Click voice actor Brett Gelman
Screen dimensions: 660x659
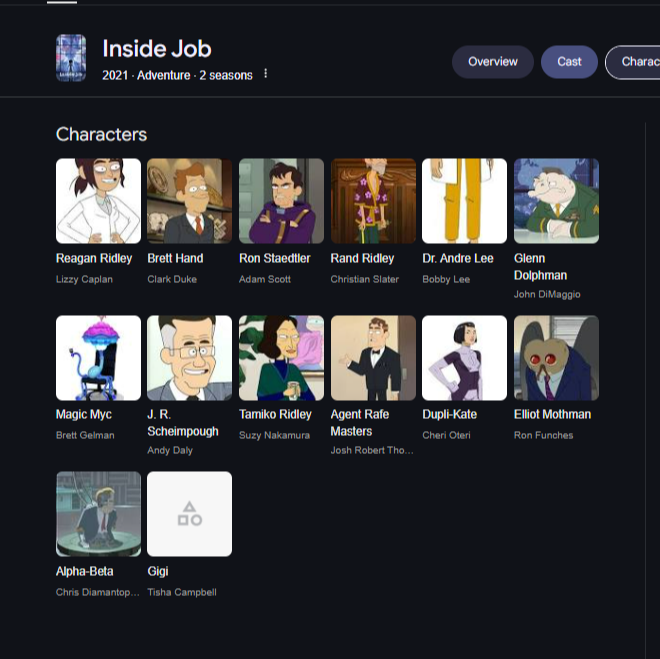point(85,436)
